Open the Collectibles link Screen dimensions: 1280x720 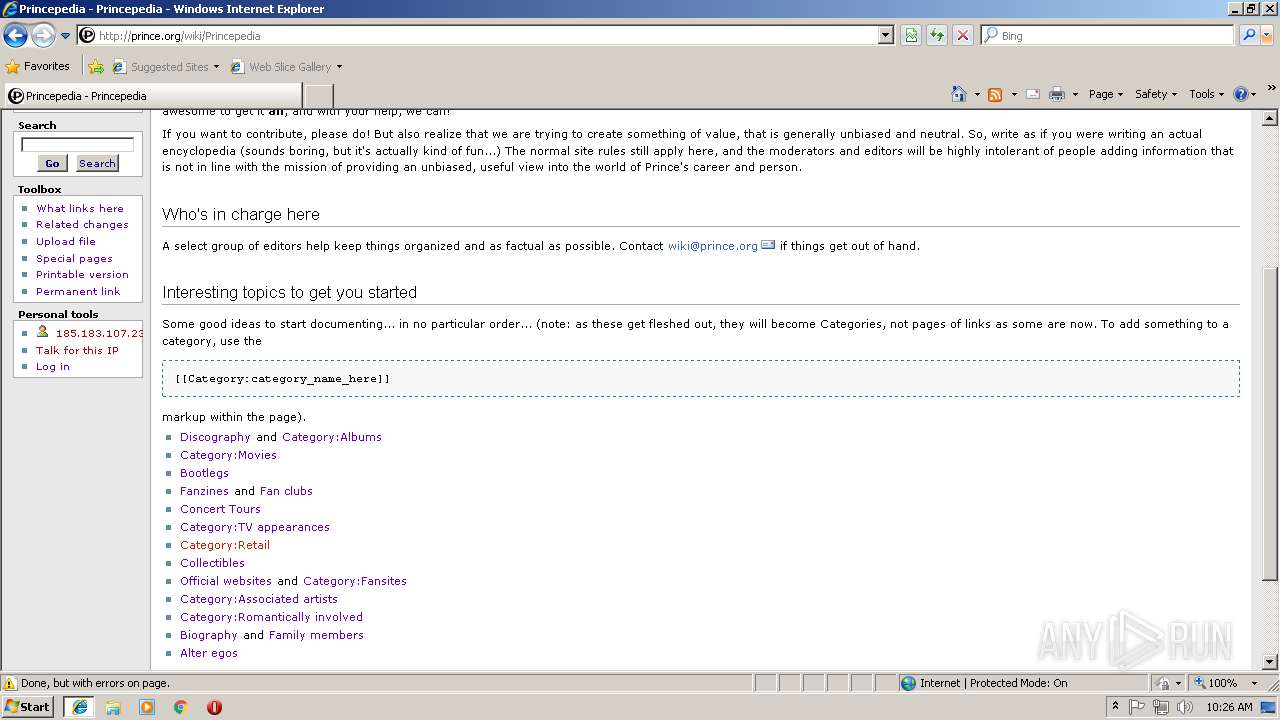(x=212, y=563)
